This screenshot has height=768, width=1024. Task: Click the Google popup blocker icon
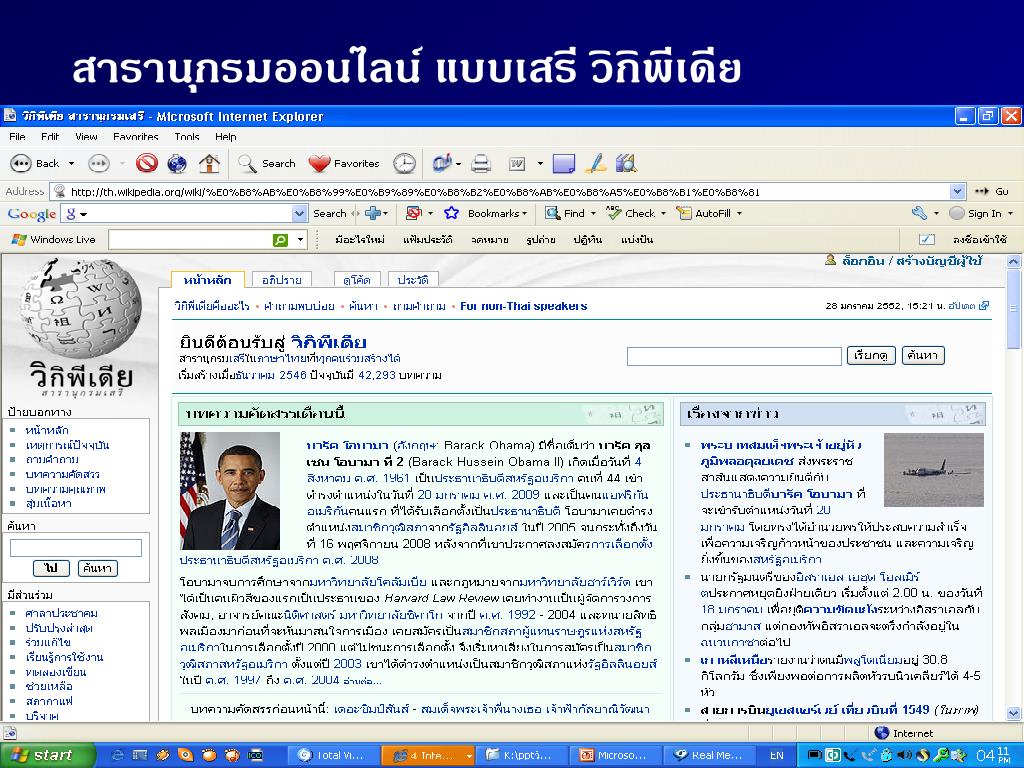pos(413,213)
